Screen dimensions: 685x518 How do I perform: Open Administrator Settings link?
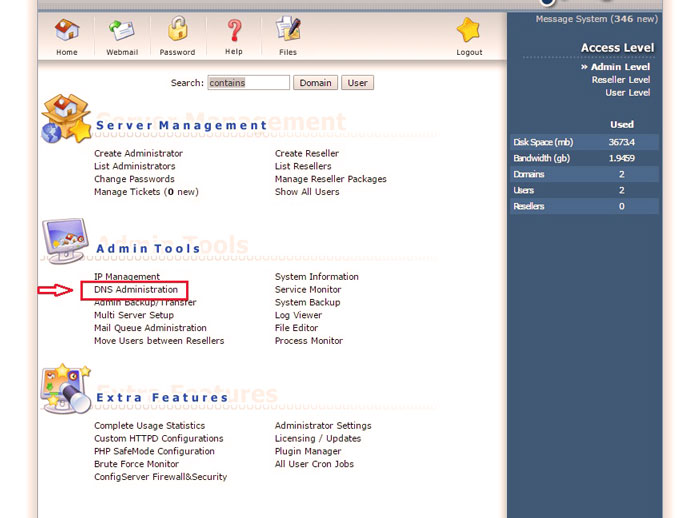[x=323, y=425]
